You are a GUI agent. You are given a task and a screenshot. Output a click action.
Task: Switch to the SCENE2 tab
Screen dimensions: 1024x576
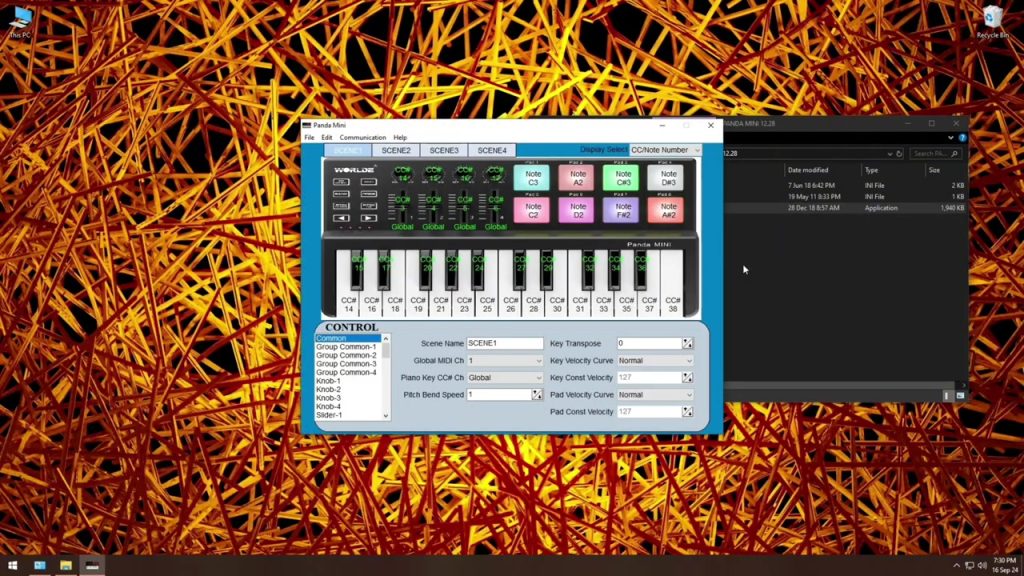(x=396, y=150)
